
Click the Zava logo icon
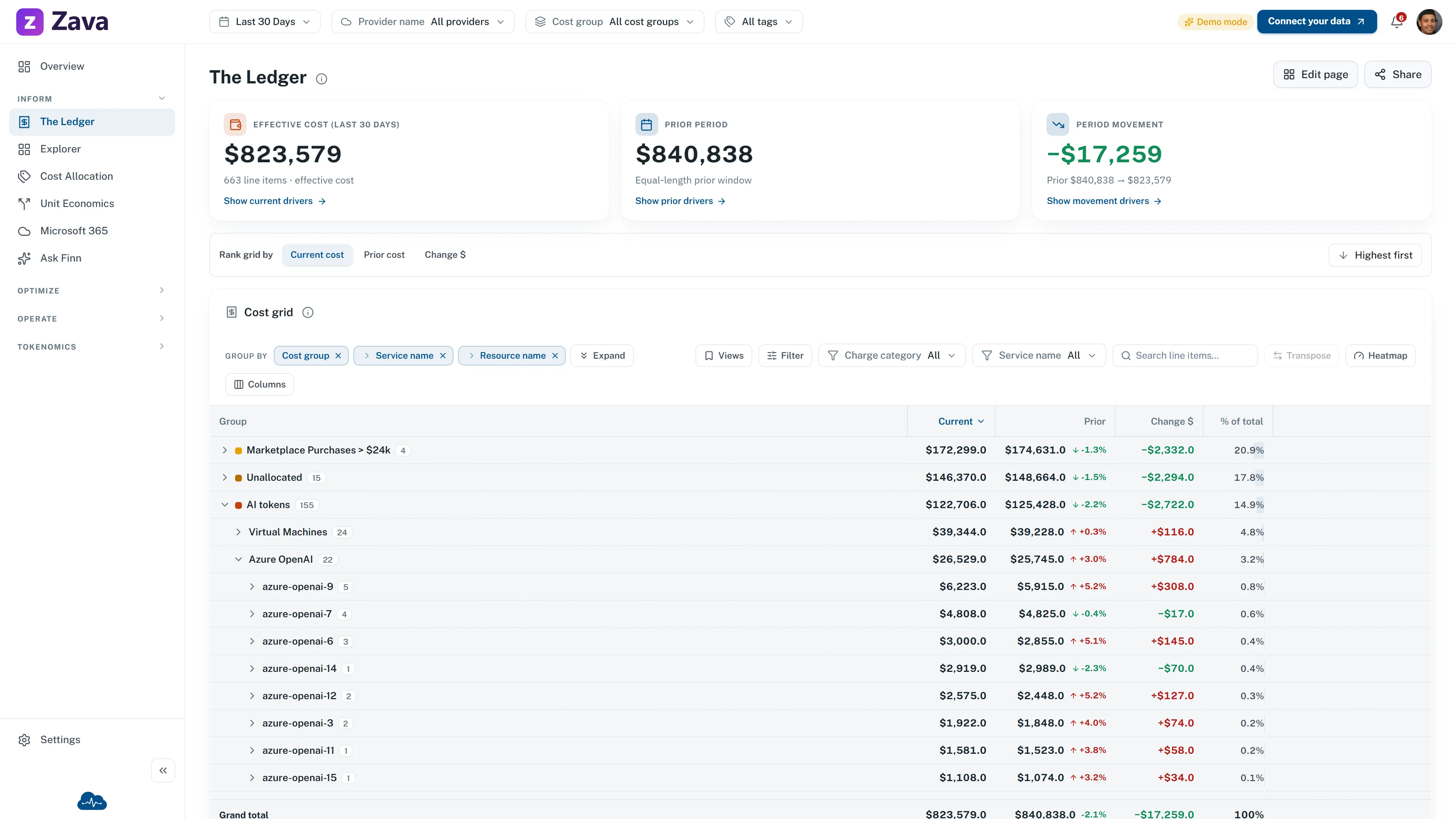[x=30, y=22]
